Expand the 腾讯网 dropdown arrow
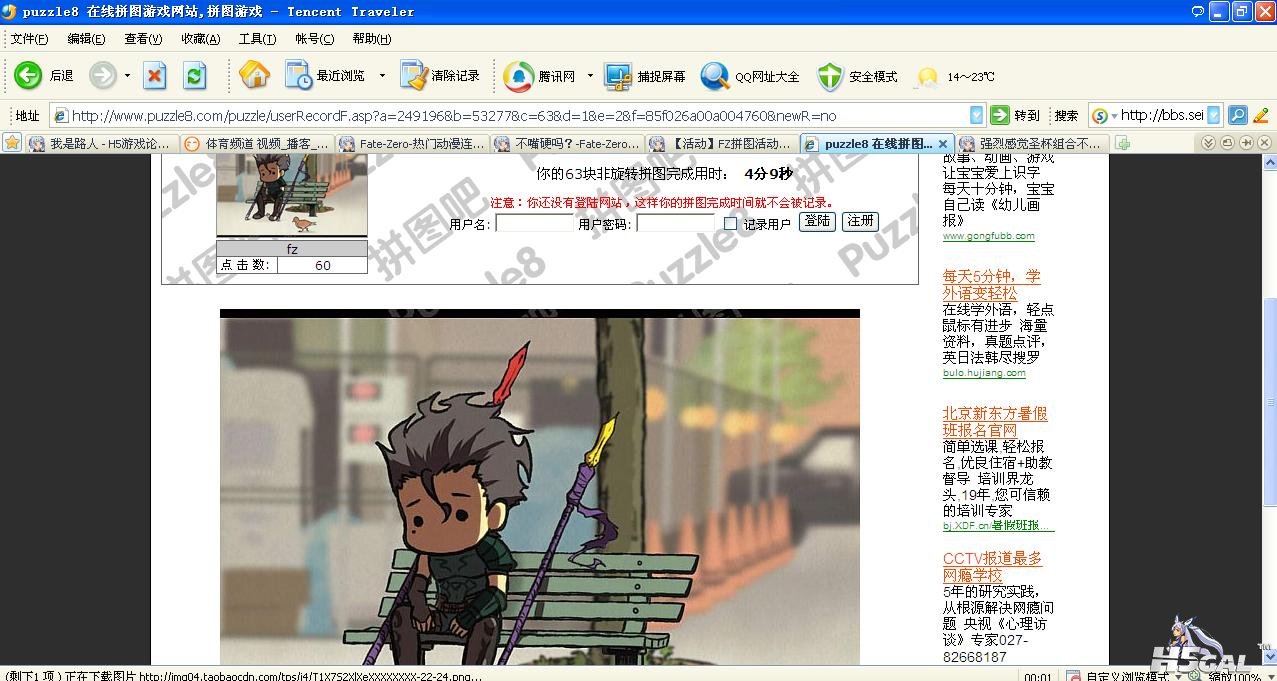Viewport: 1277px width, 681px height. pyautogui.click(x=590, y=76)
